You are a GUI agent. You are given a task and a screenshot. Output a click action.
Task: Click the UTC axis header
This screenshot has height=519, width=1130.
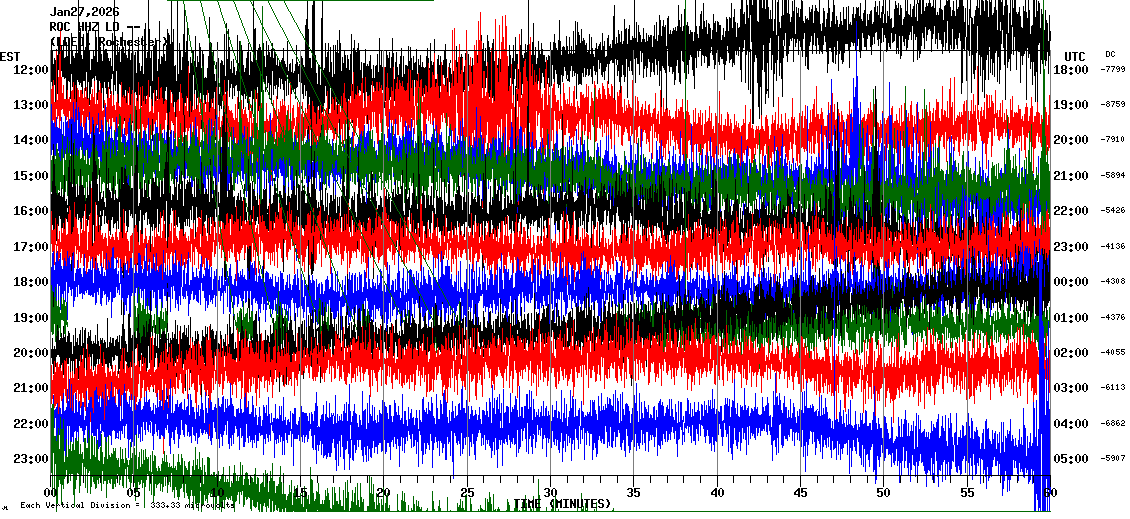(1074, 56)
